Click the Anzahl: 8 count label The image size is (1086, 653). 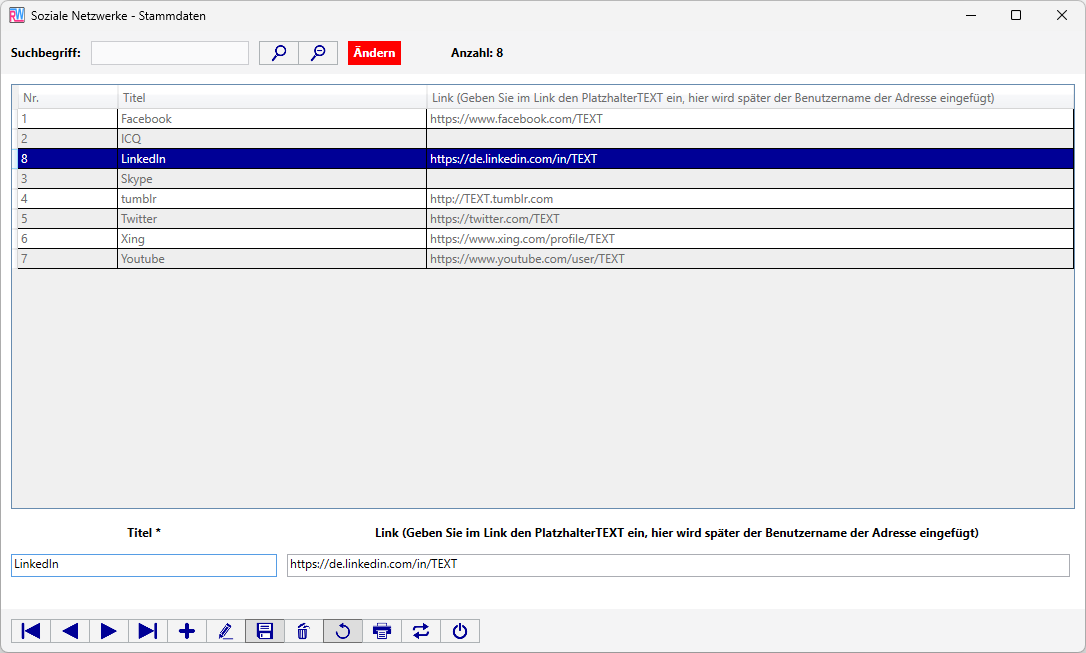[x=477, y=53]
